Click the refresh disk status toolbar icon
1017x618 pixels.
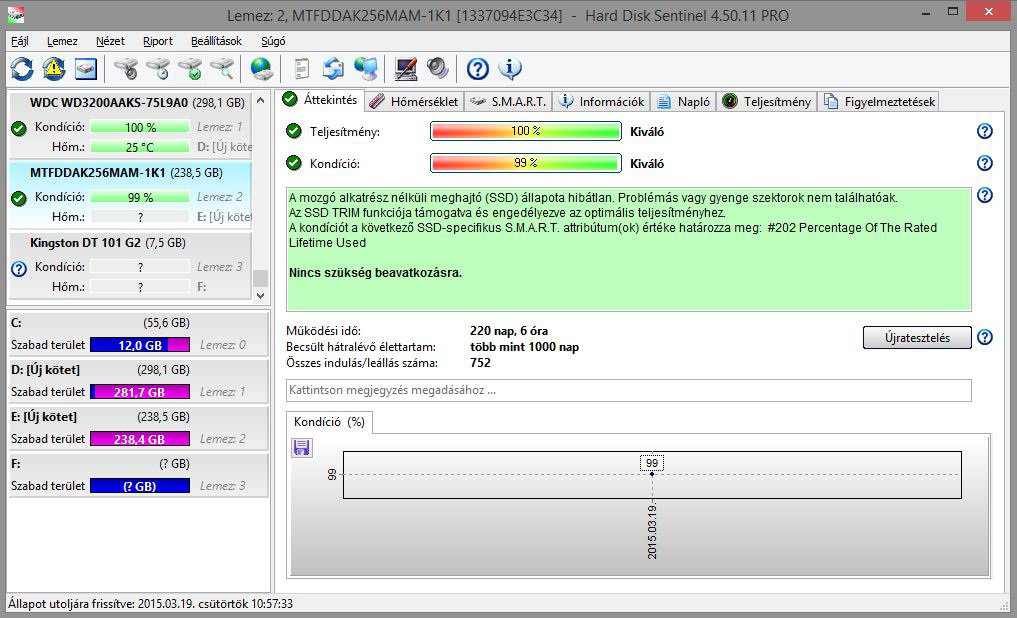(x=22, y=69)
